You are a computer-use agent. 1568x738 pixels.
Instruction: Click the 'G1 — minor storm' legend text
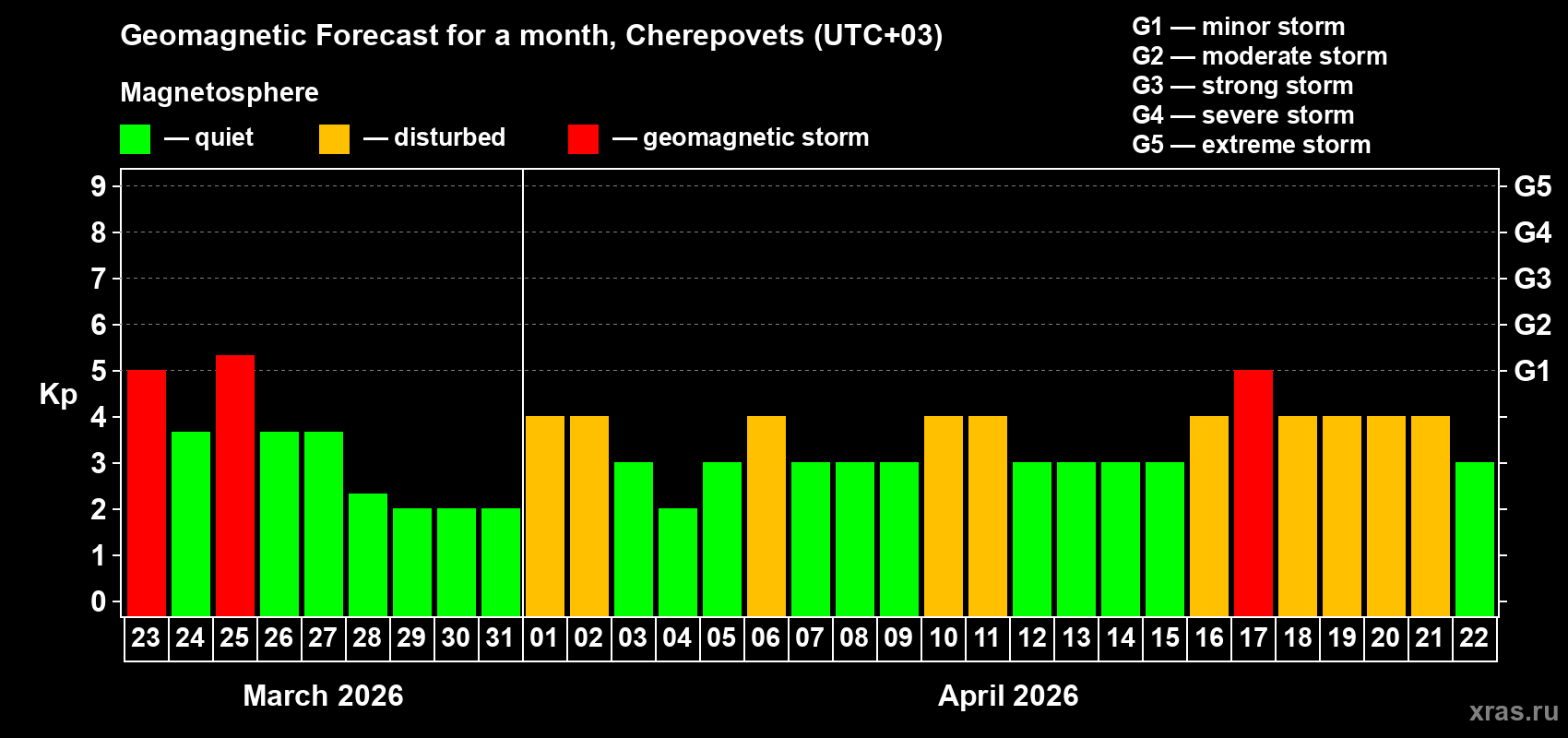1239,27
